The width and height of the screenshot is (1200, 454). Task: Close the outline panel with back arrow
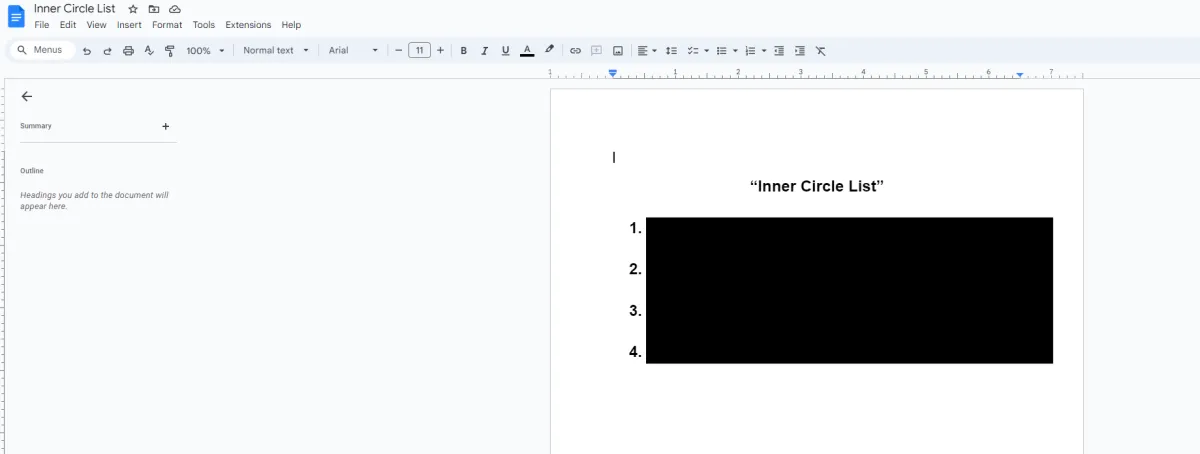(27, 96)
